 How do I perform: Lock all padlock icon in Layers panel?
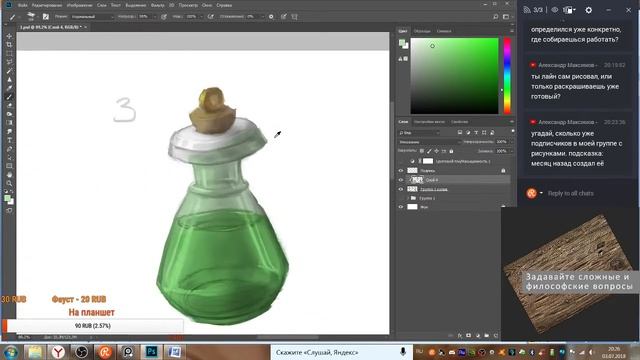451,151
